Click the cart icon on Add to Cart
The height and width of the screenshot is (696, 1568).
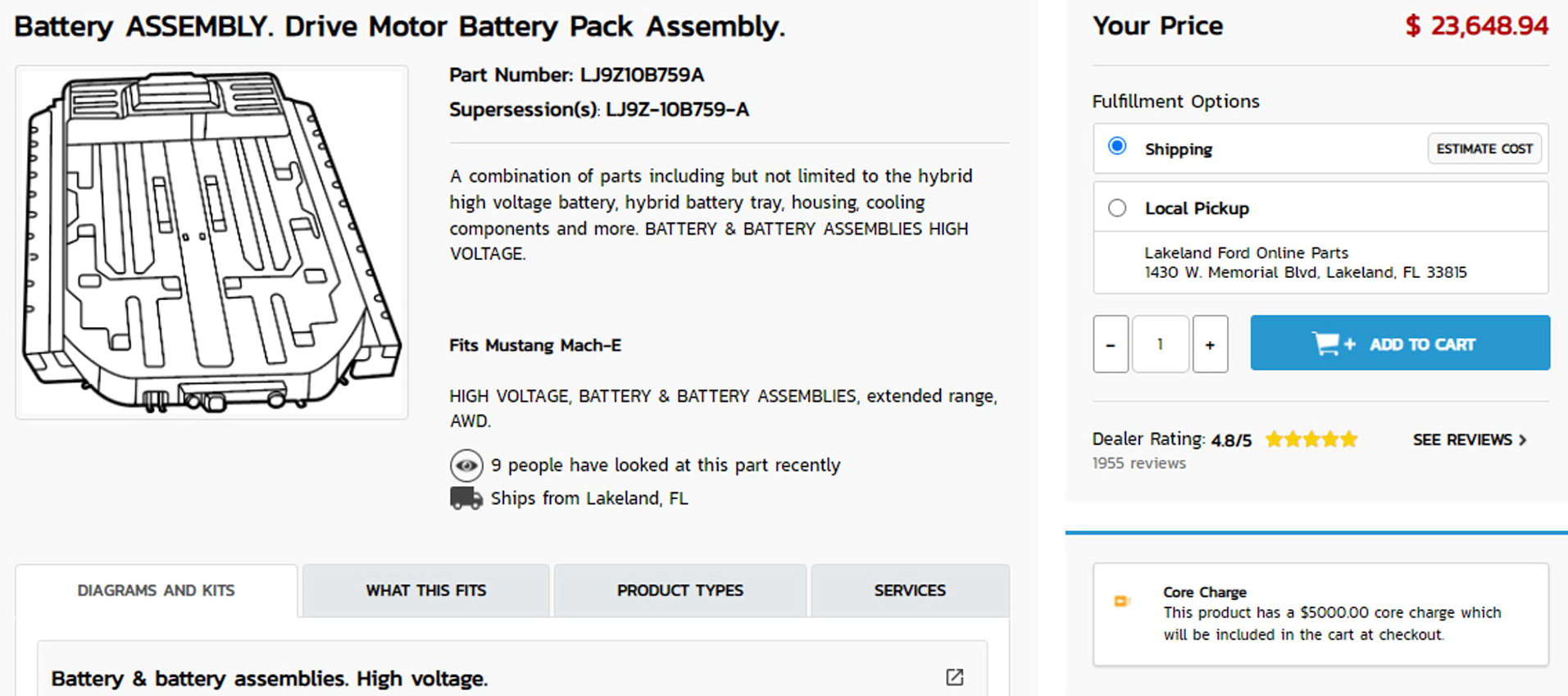coord(1326,343)
